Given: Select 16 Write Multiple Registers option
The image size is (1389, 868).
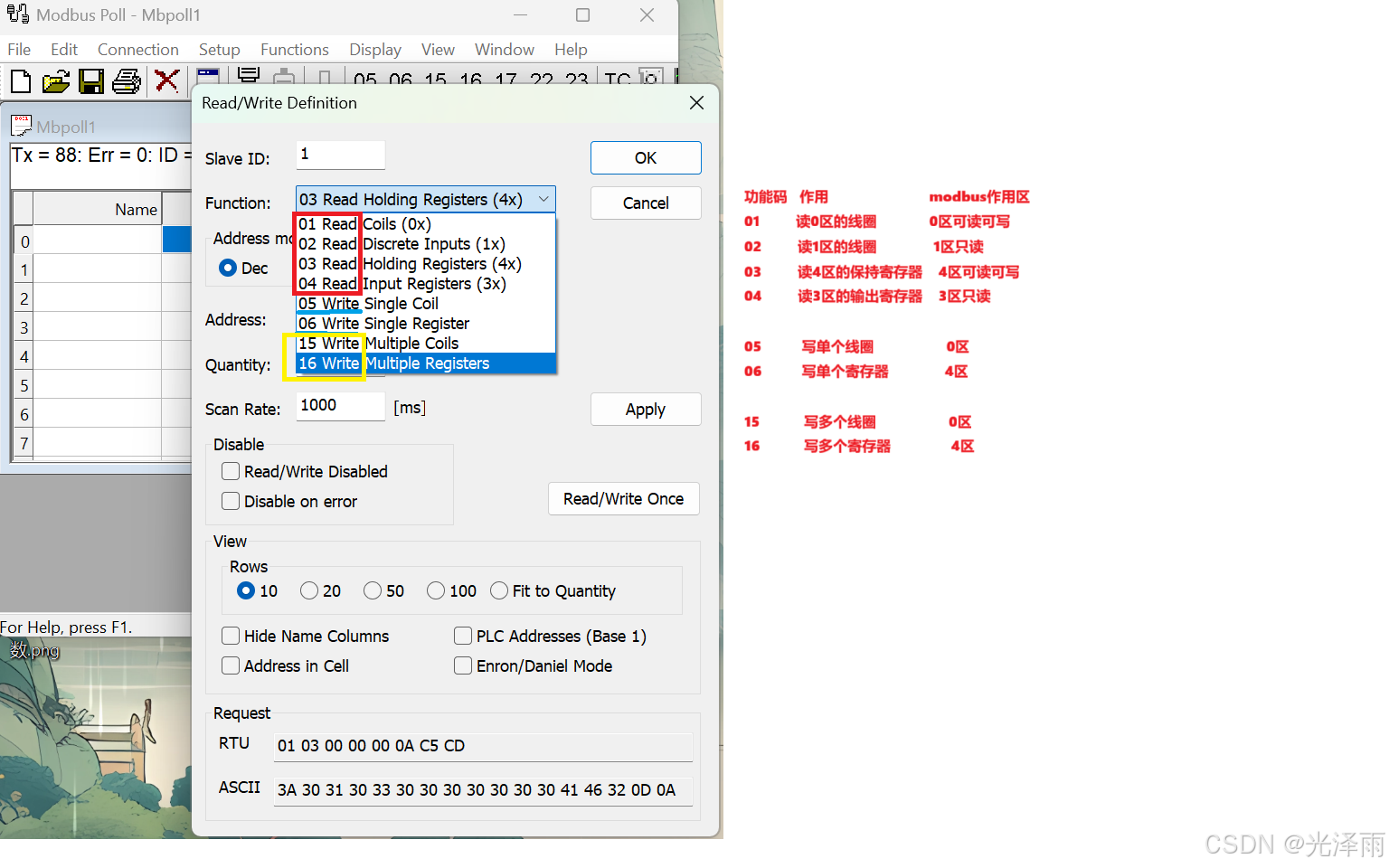Looking at the screenshot, I should click(x=426, y=363).
